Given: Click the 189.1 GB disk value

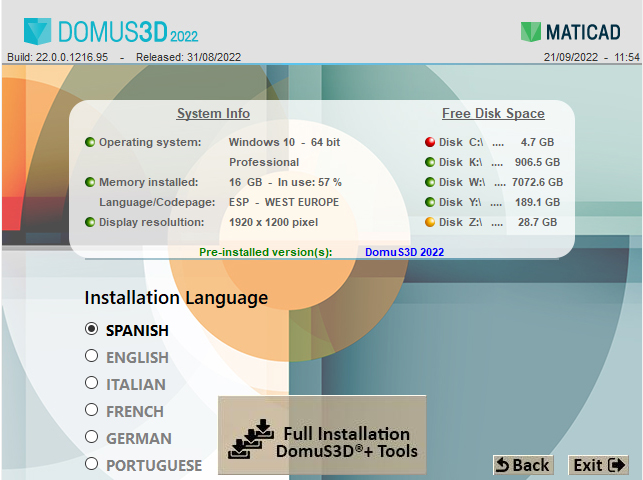Looking at the screenshot, I should [537, 202].
